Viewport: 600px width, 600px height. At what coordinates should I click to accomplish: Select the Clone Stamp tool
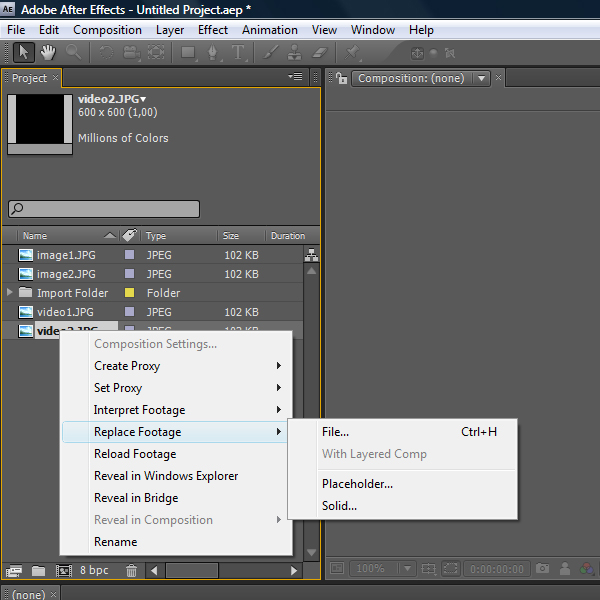tap(294, 52)
